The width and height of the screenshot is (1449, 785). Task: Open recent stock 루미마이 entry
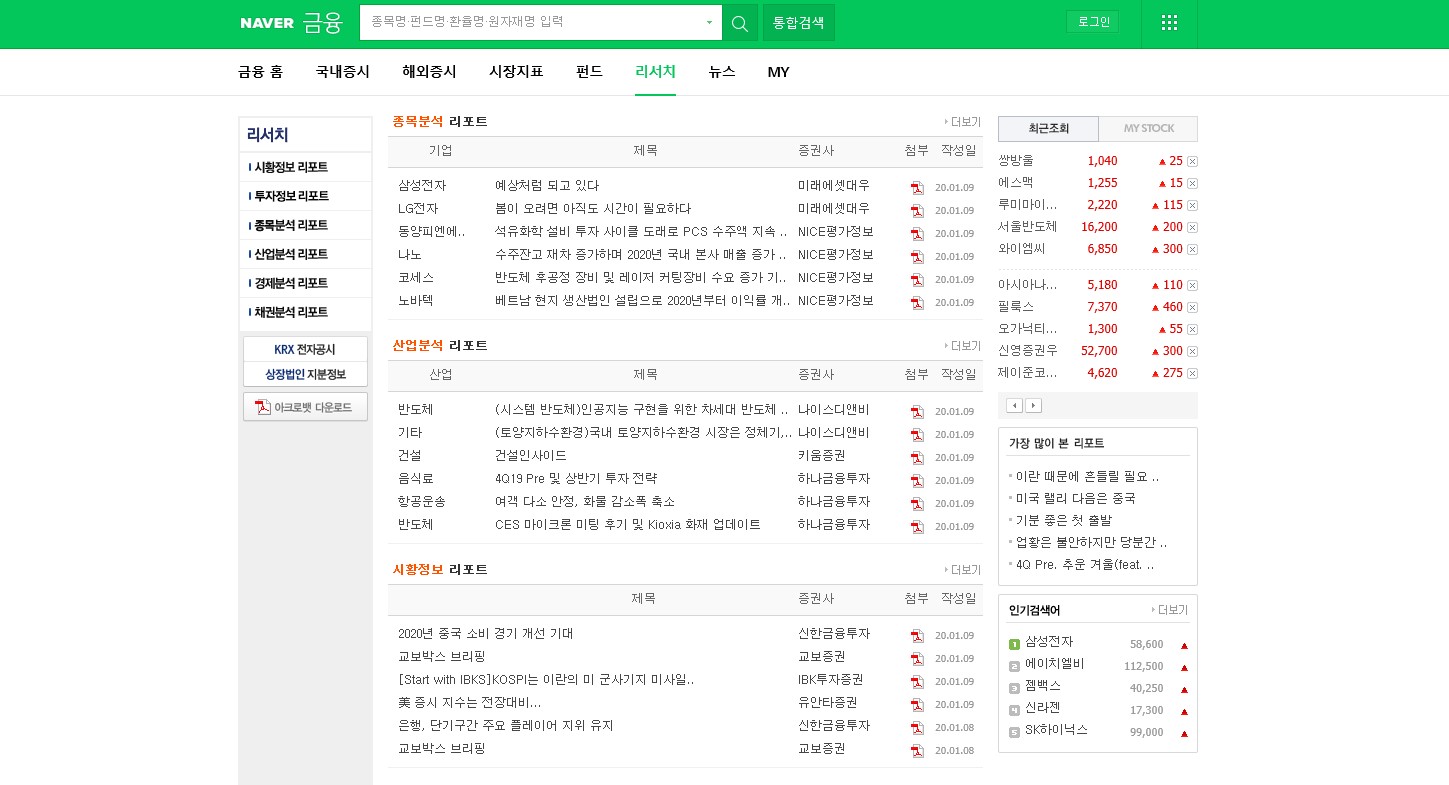(x=1027, y=205)
